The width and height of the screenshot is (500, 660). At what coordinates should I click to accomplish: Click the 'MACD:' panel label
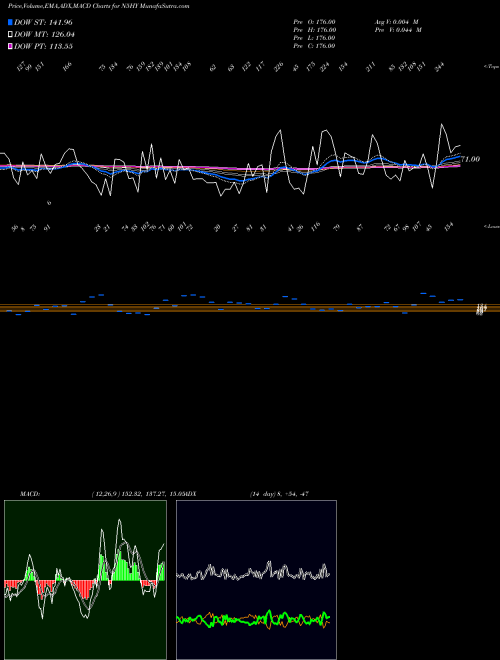point(29,494)
